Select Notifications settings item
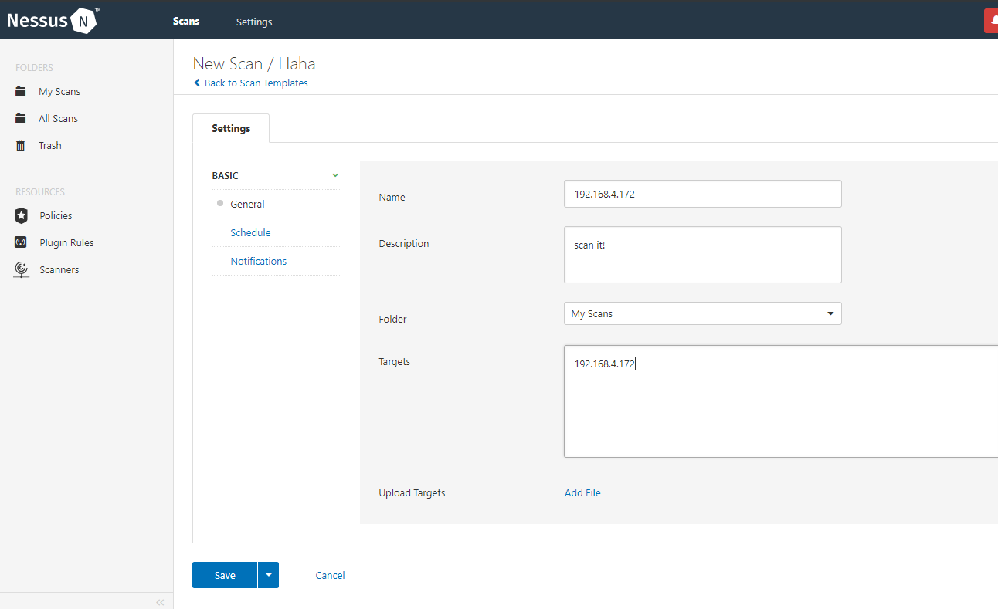998x610 pixels. pyautogui.click(x=258, y=262)
